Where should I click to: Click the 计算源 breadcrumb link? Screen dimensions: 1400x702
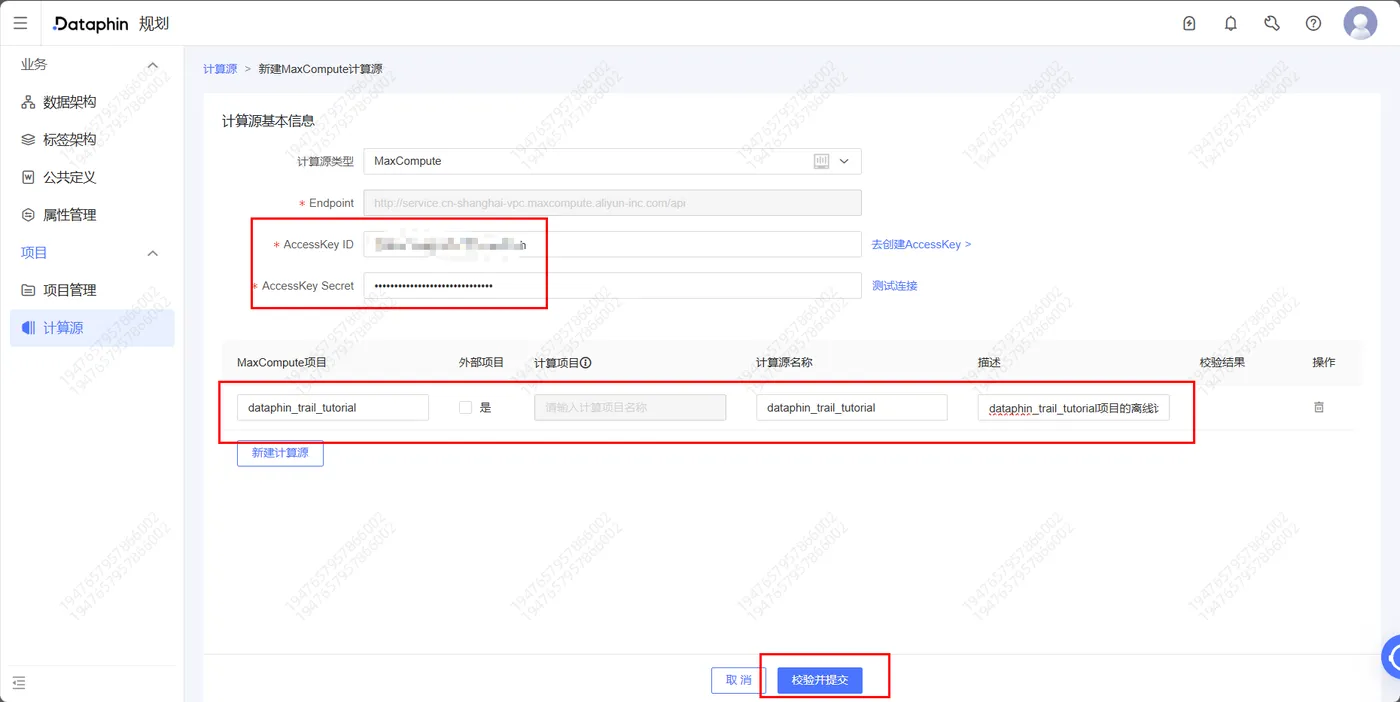220,69
